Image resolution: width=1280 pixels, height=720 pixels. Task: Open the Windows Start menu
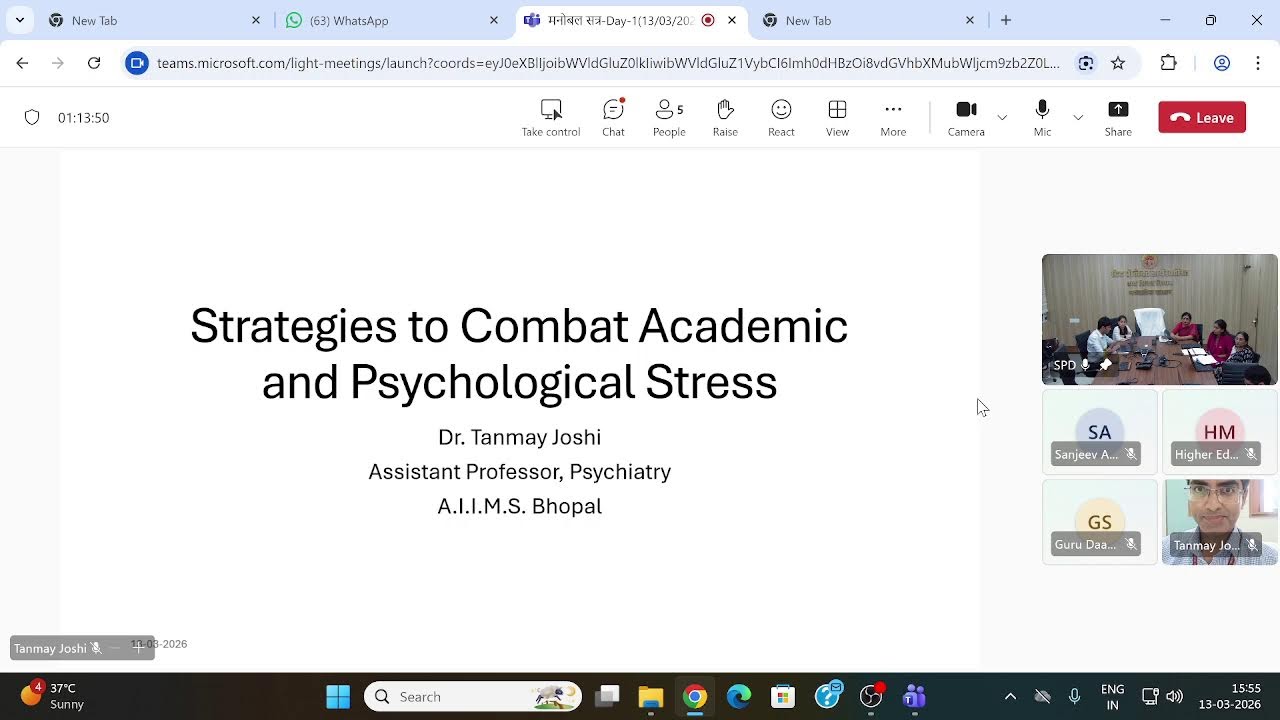point(338,697)
